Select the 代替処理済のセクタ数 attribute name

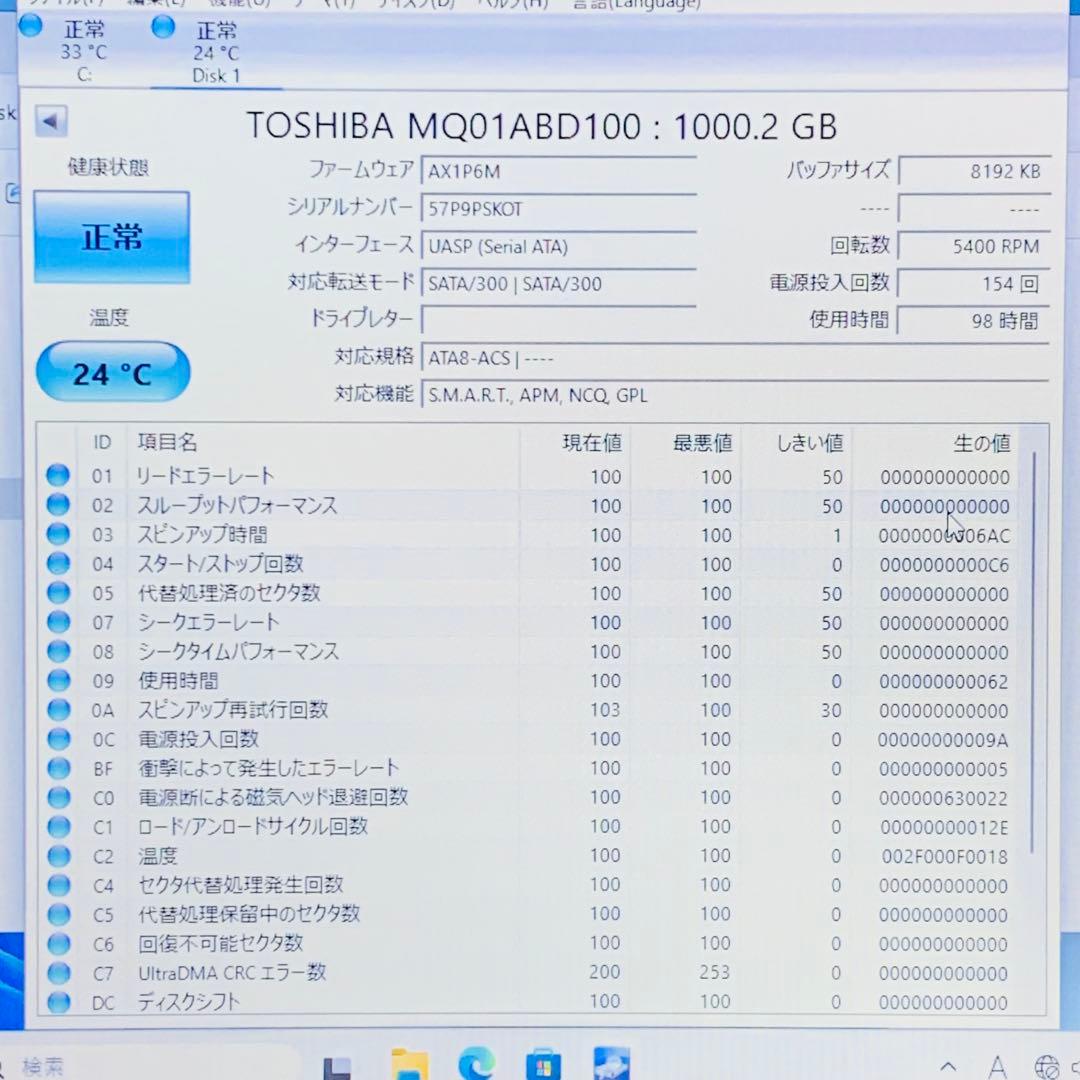[229, 592]
